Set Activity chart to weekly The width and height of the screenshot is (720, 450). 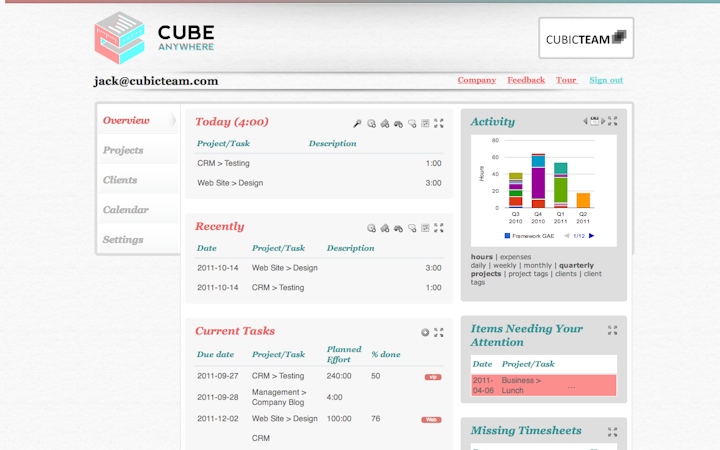point(505,265)
